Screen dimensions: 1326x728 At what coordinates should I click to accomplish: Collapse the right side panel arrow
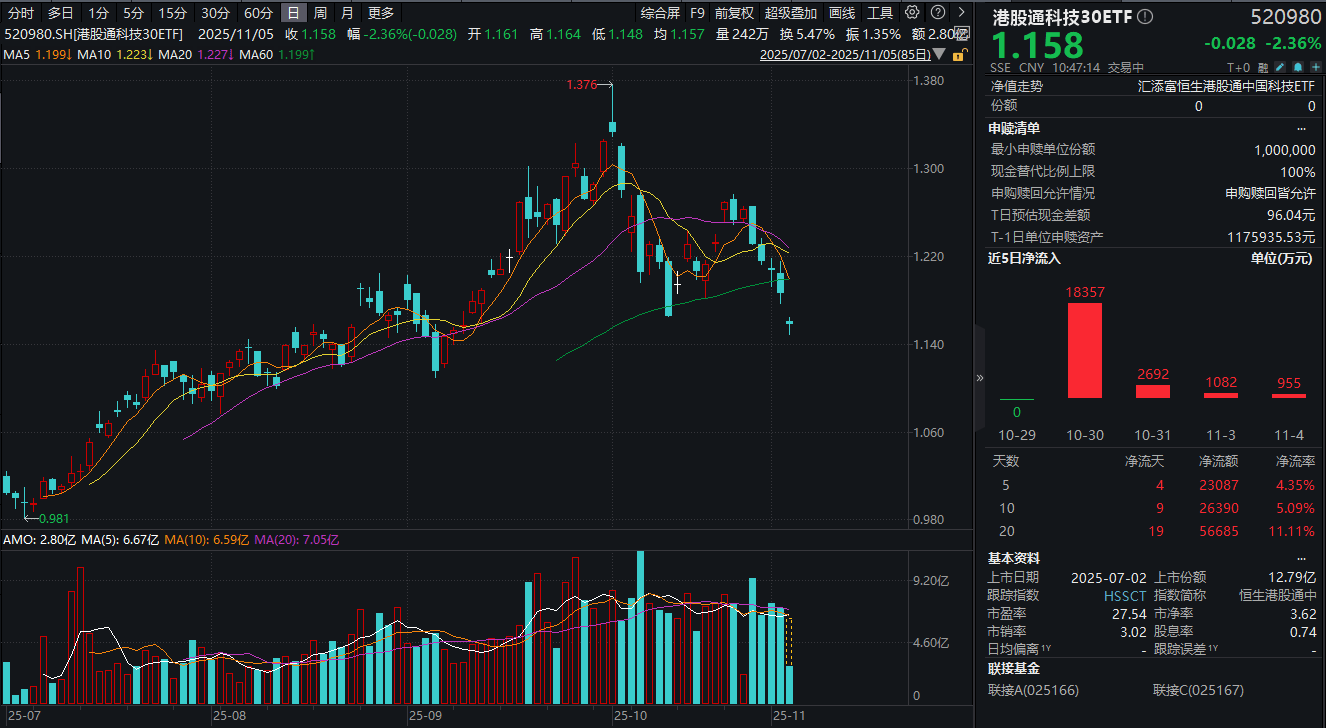point(980,378)
